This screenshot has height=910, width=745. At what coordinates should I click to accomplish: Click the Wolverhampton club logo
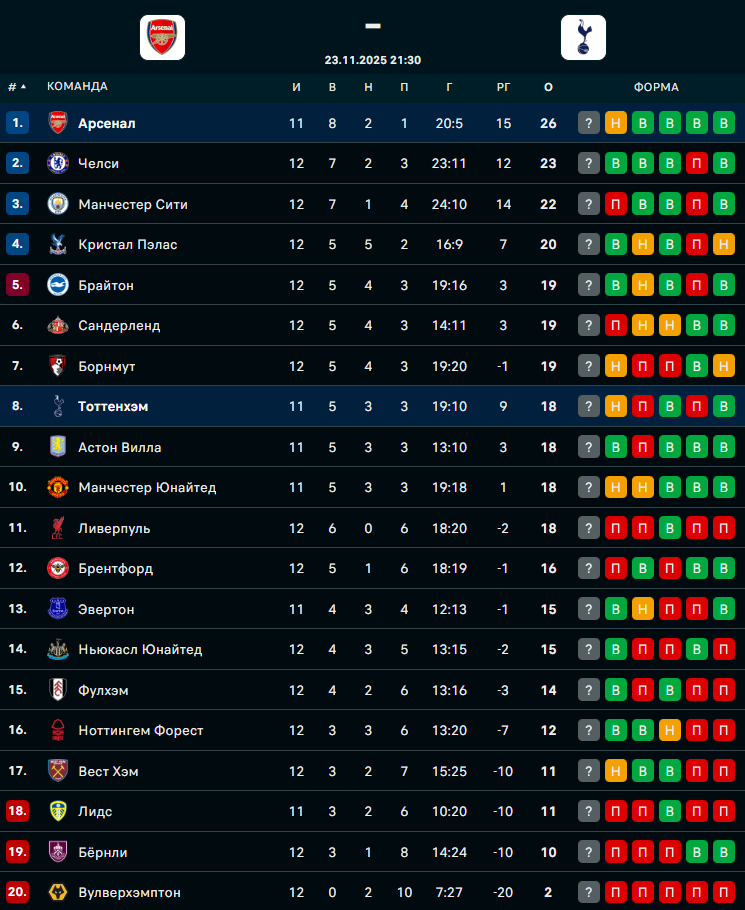pos(57,892)
